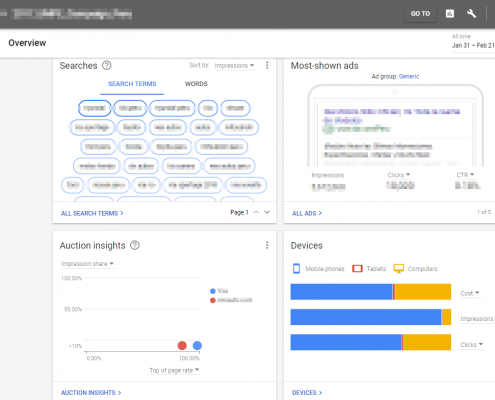The image size is (495, 400).
Task: Open the Searches help question mark
Action: click(107, 65)
